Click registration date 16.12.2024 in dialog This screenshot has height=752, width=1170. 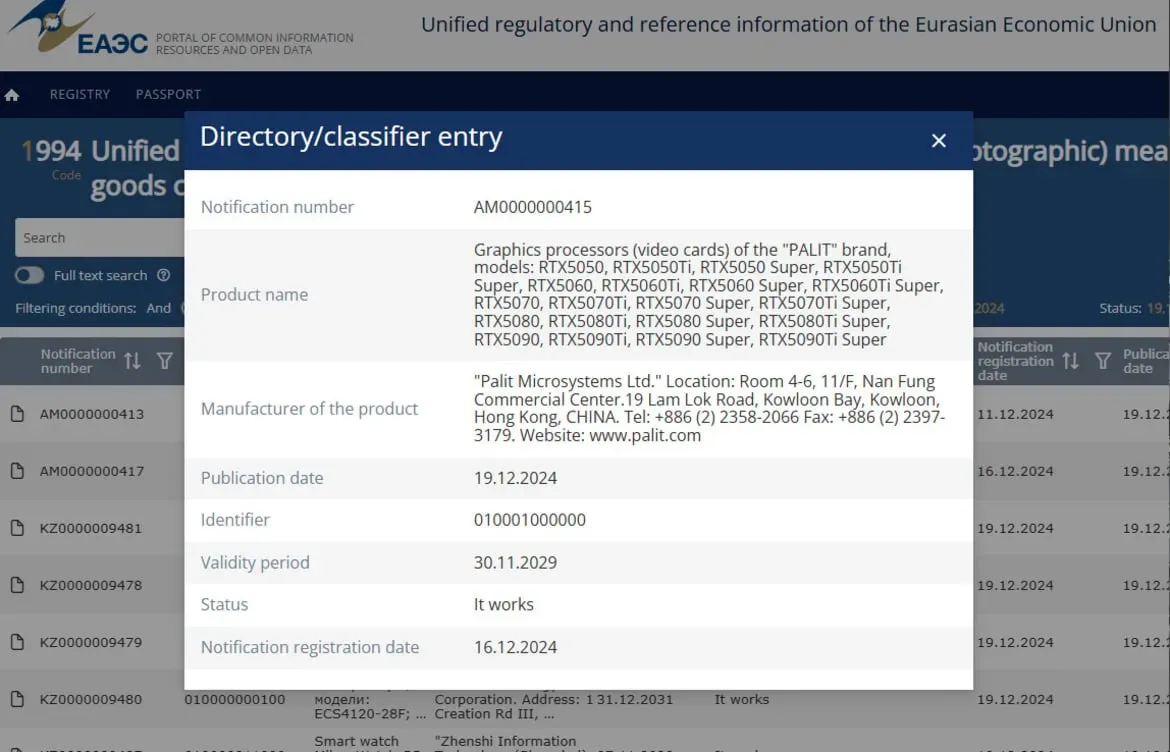[516, 647]
